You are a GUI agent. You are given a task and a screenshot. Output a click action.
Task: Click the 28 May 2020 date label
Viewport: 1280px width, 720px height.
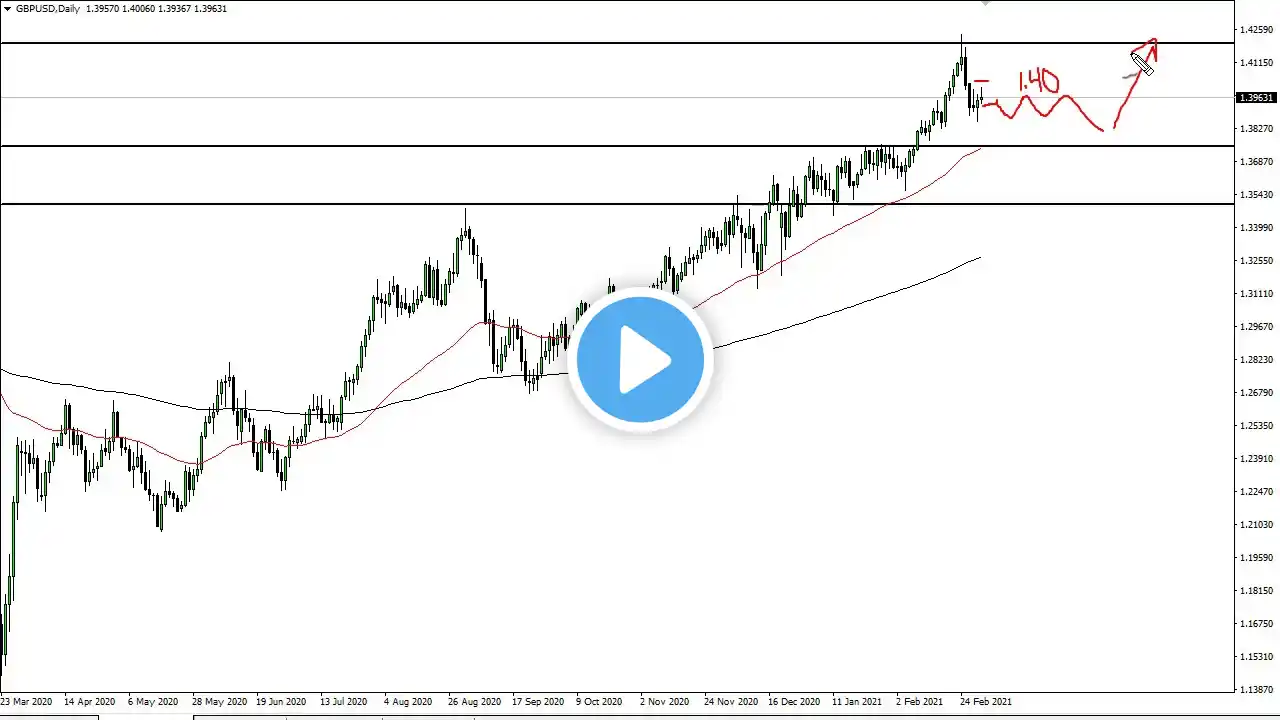tap(220, 702)
